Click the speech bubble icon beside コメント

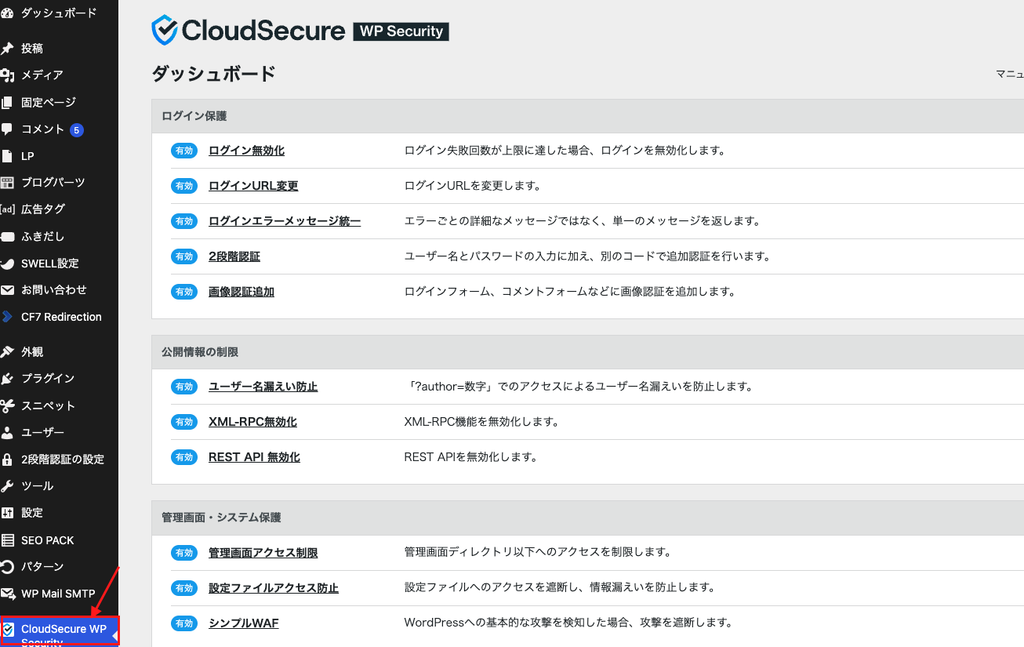tap(7, 129)
